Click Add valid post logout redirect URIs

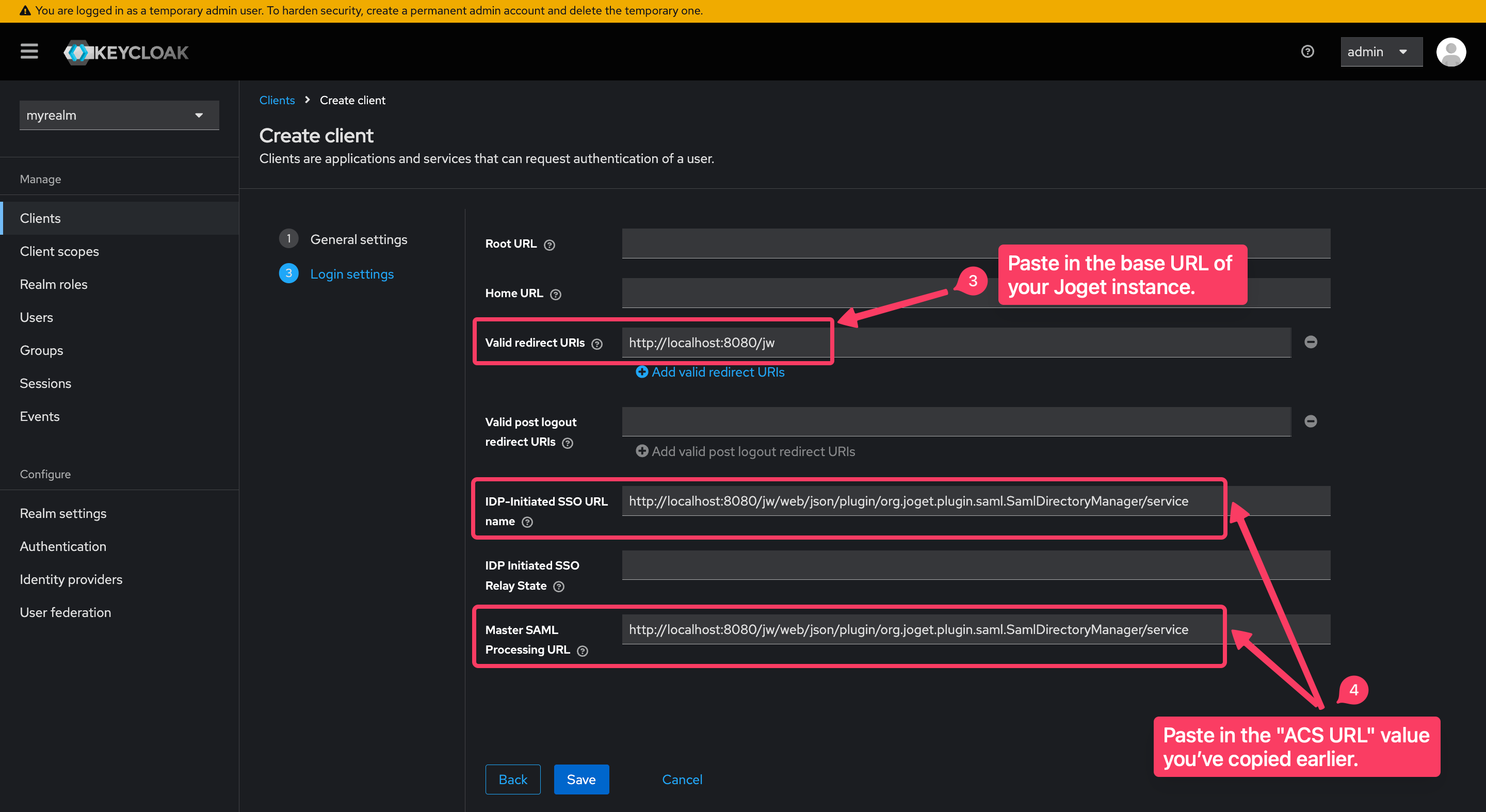[745, 451]
